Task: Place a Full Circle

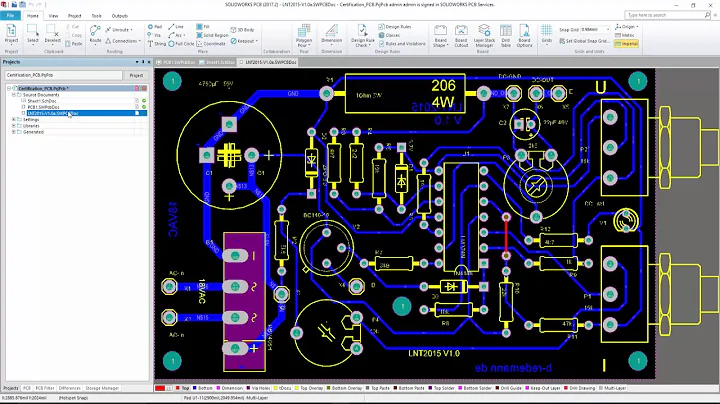Action: [181, 44]
